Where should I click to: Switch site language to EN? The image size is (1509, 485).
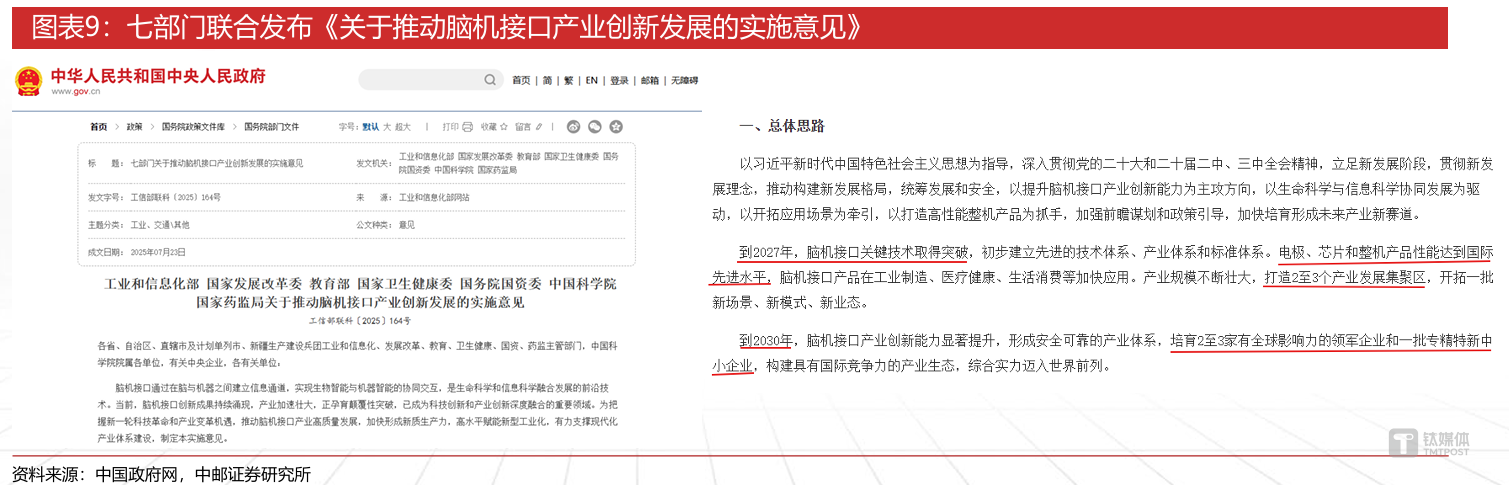coord(591,80)
